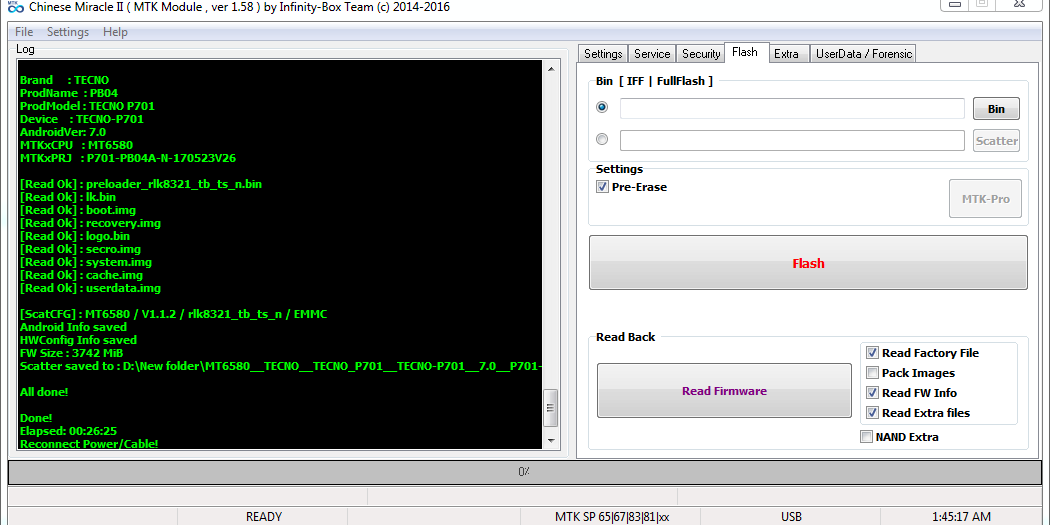This screenshot has width=1050, height=525.
Task: Click log line '[Read Ok] : logo.bin'
Action: (x=75, y=236)
